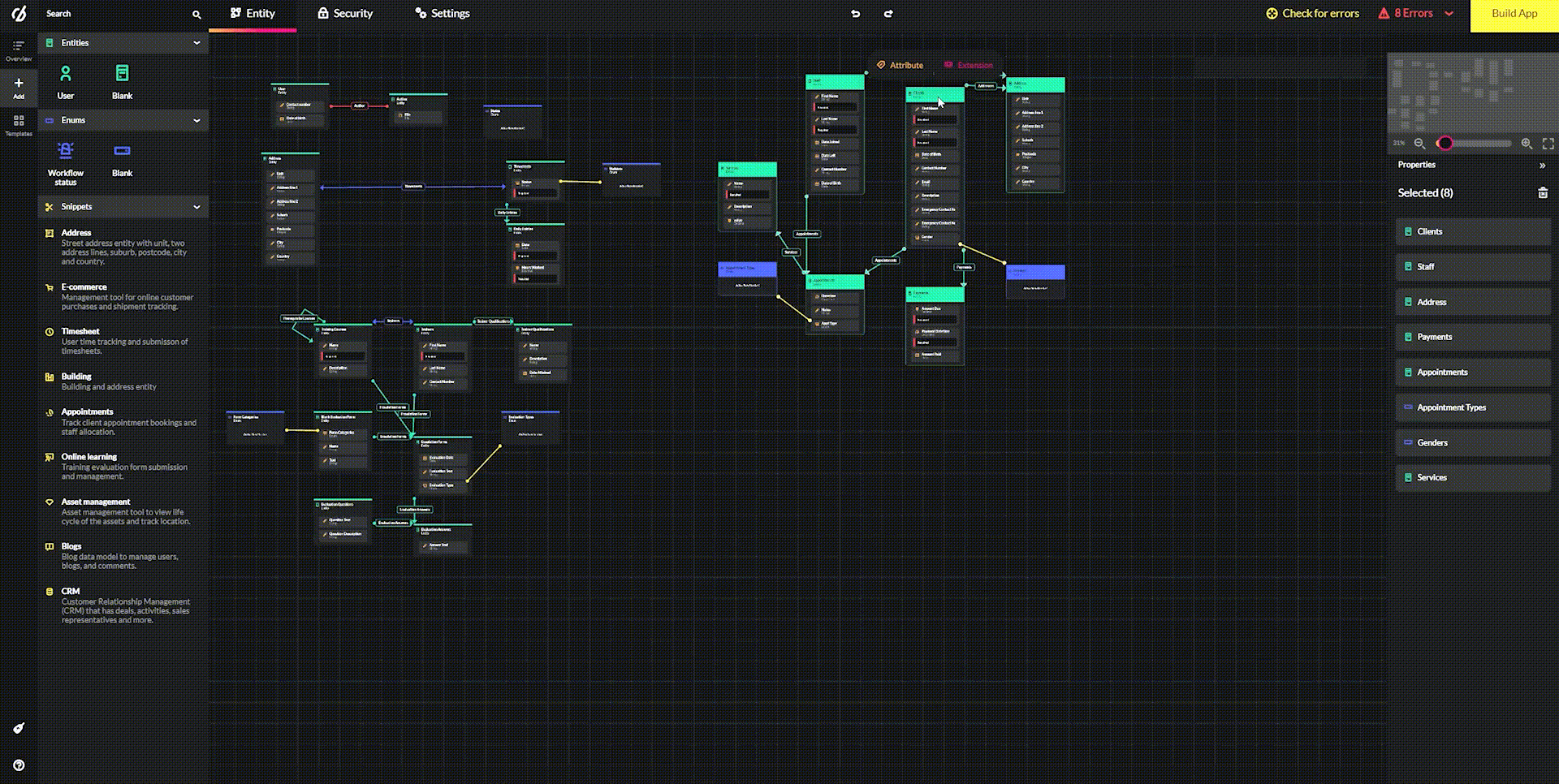
Task: Open the Settings tab
Action: pos(442,13)
